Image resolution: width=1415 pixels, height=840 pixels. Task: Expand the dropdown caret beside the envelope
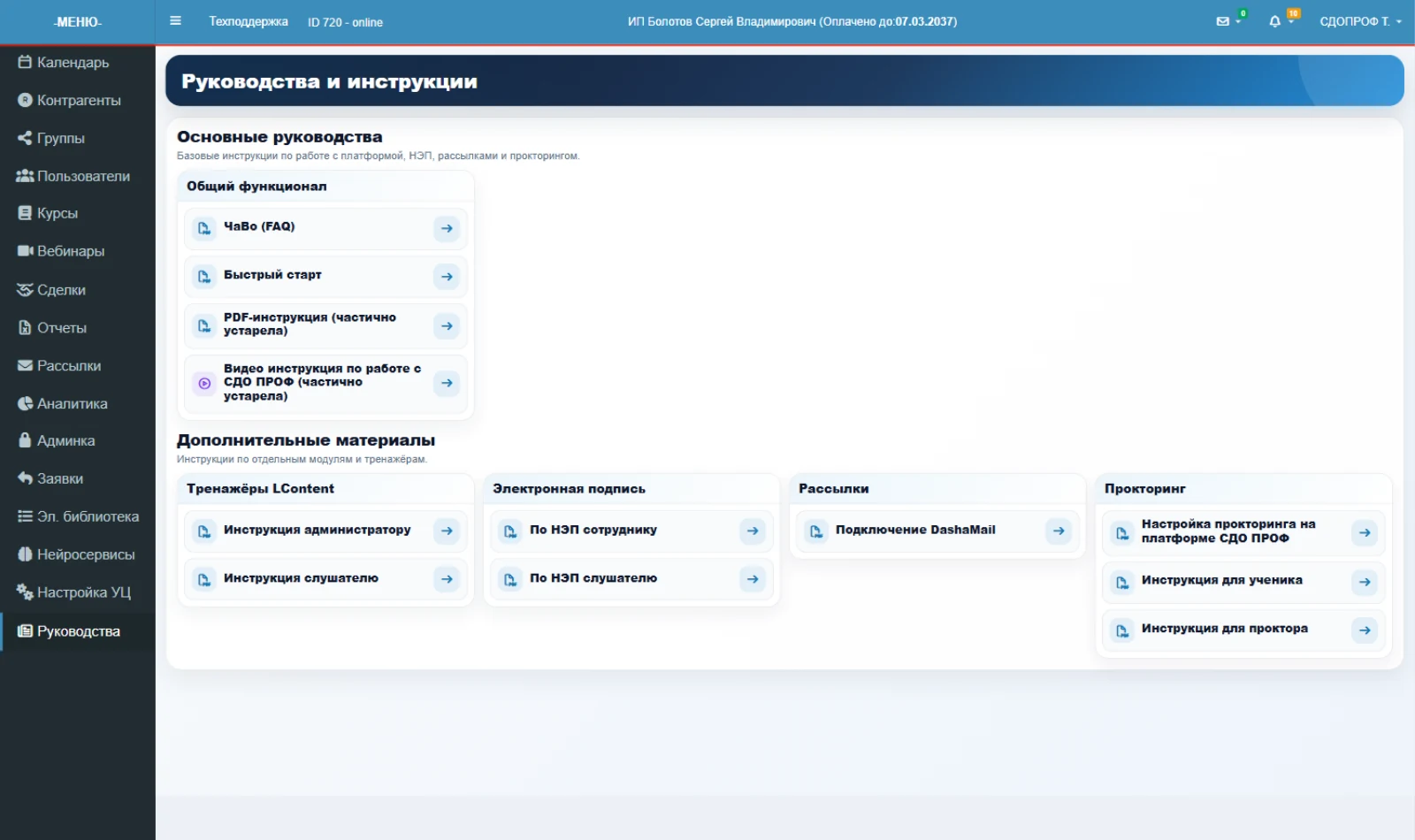[1238, 22]
